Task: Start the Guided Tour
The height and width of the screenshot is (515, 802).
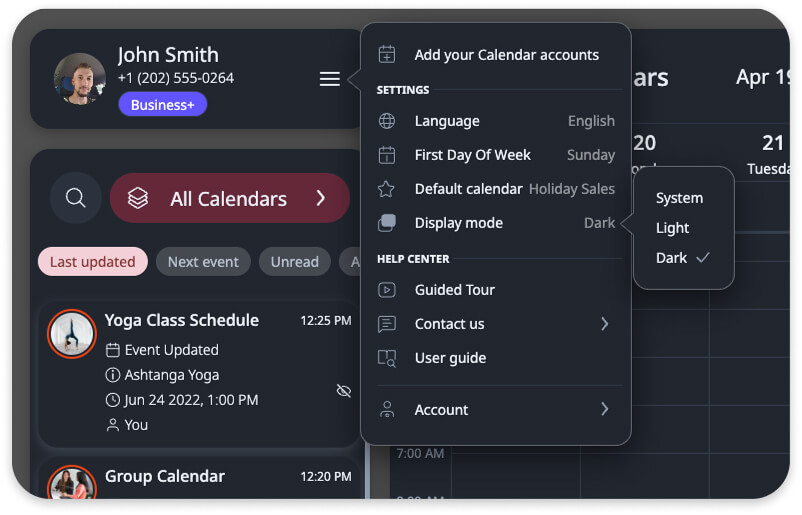Action: [x=496, y=290]
